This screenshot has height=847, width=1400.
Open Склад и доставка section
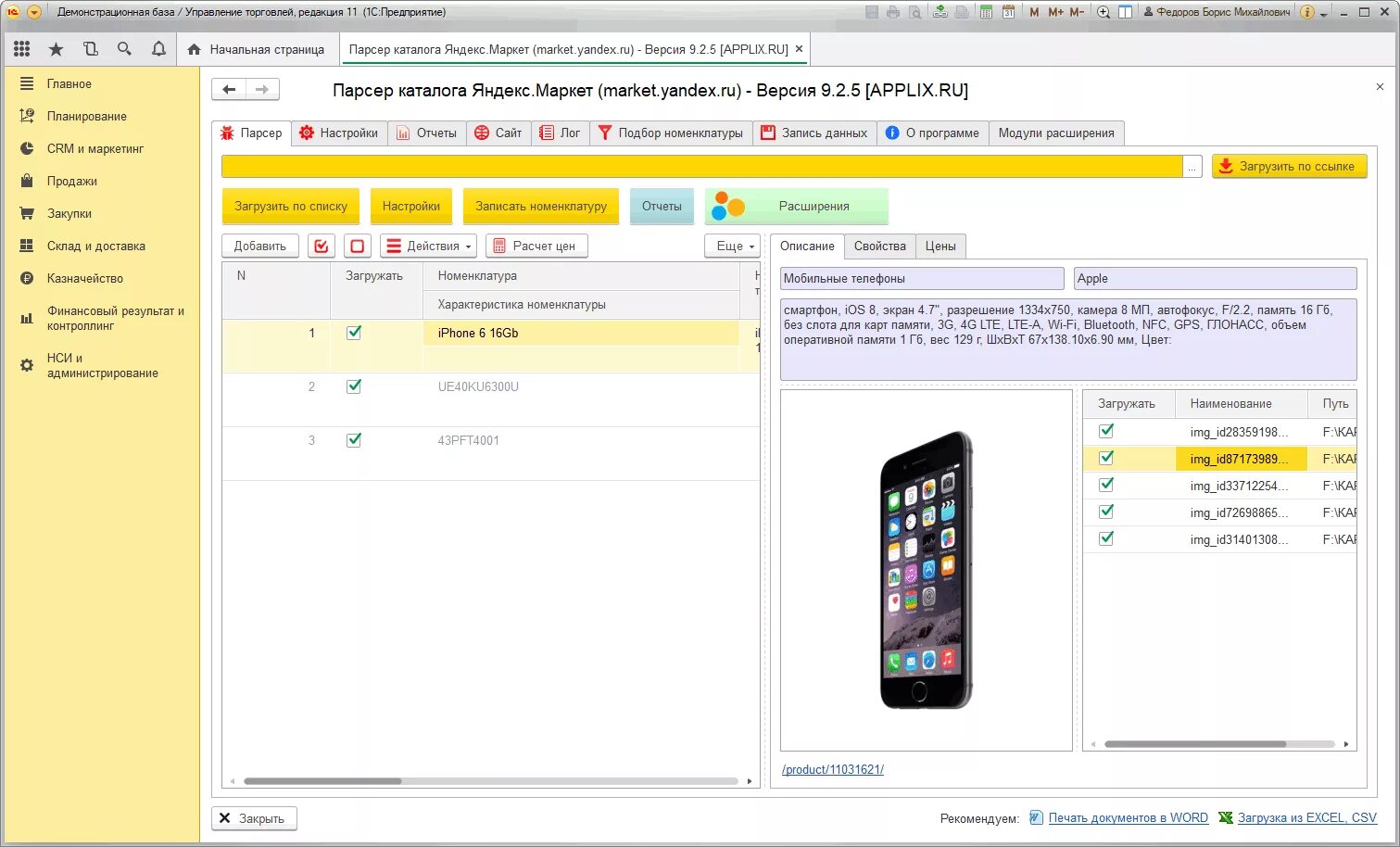tap(96, 246)
